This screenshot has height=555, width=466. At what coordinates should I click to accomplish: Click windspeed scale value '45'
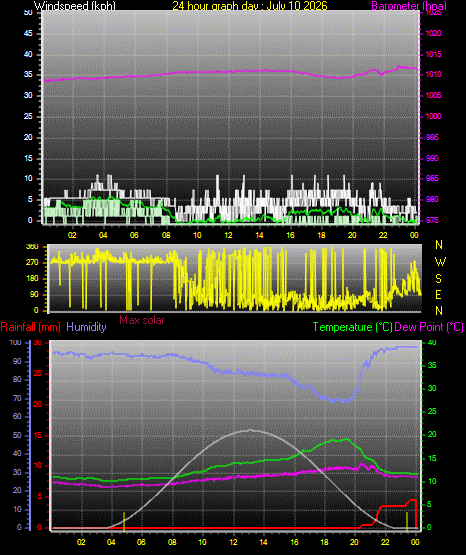coord(28,33)
